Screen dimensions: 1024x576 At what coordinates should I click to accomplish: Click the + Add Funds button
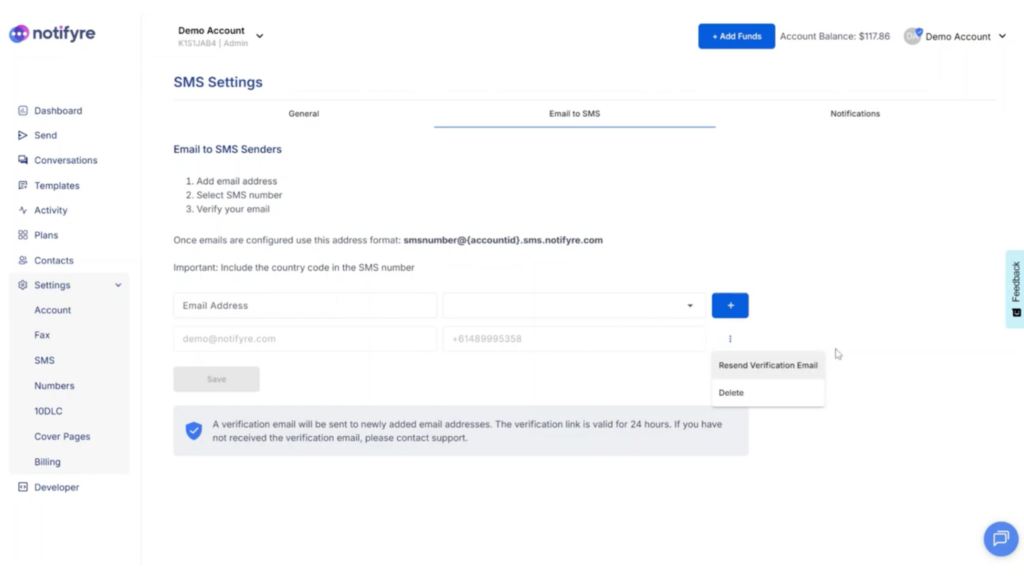point(736,36)
